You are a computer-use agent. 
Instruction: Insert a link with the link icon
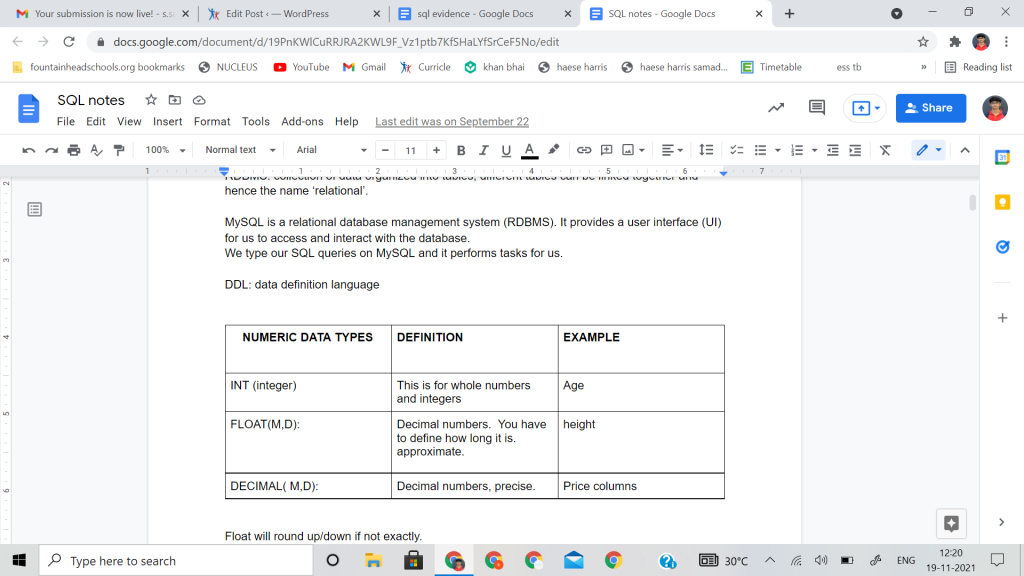pos(584,150)
